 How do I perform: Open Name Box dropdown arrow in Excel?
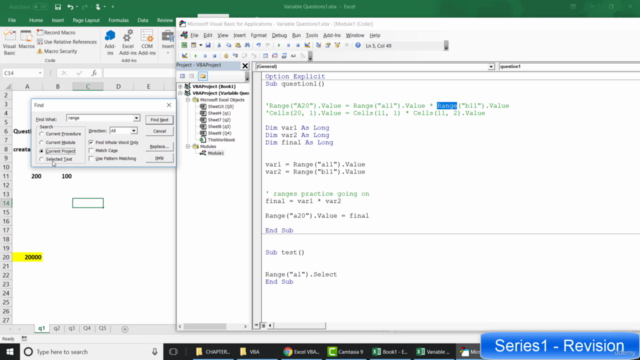(40, 73)
